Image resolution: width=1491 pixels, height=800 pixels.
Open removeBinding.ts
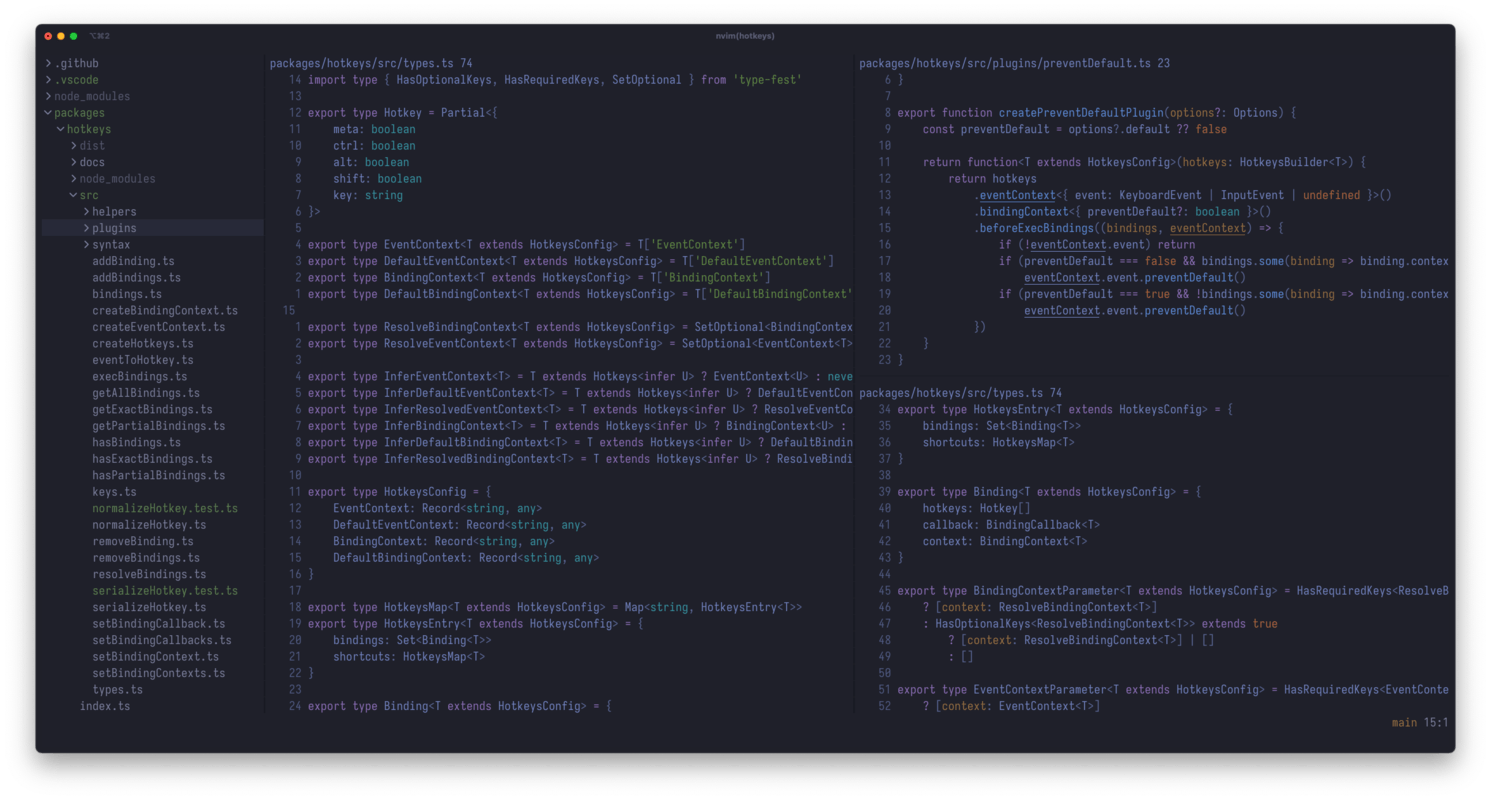pyautogui.click(x=143, y=542)
